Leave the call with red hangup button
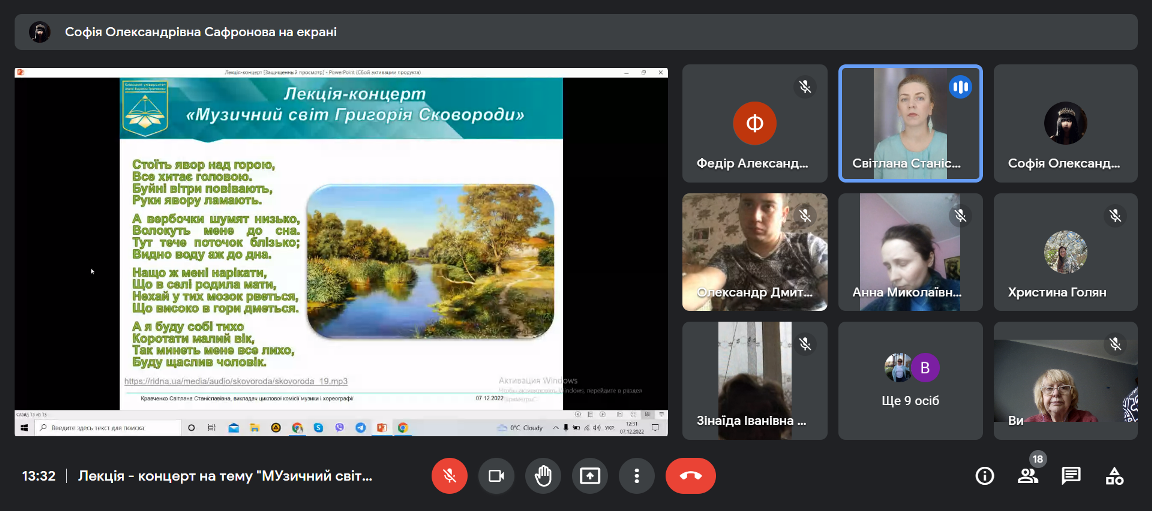The height and width of the screenshot is (511, 1152). pos(690,476)
